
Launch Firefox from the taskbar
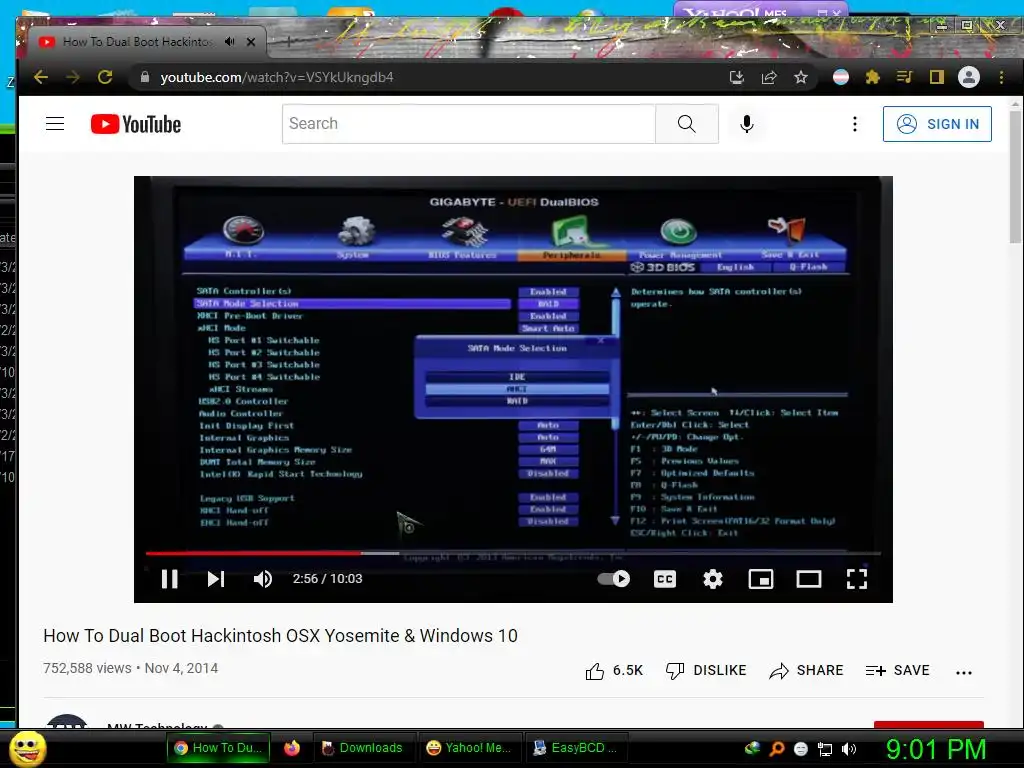click(x=292, y=748)
